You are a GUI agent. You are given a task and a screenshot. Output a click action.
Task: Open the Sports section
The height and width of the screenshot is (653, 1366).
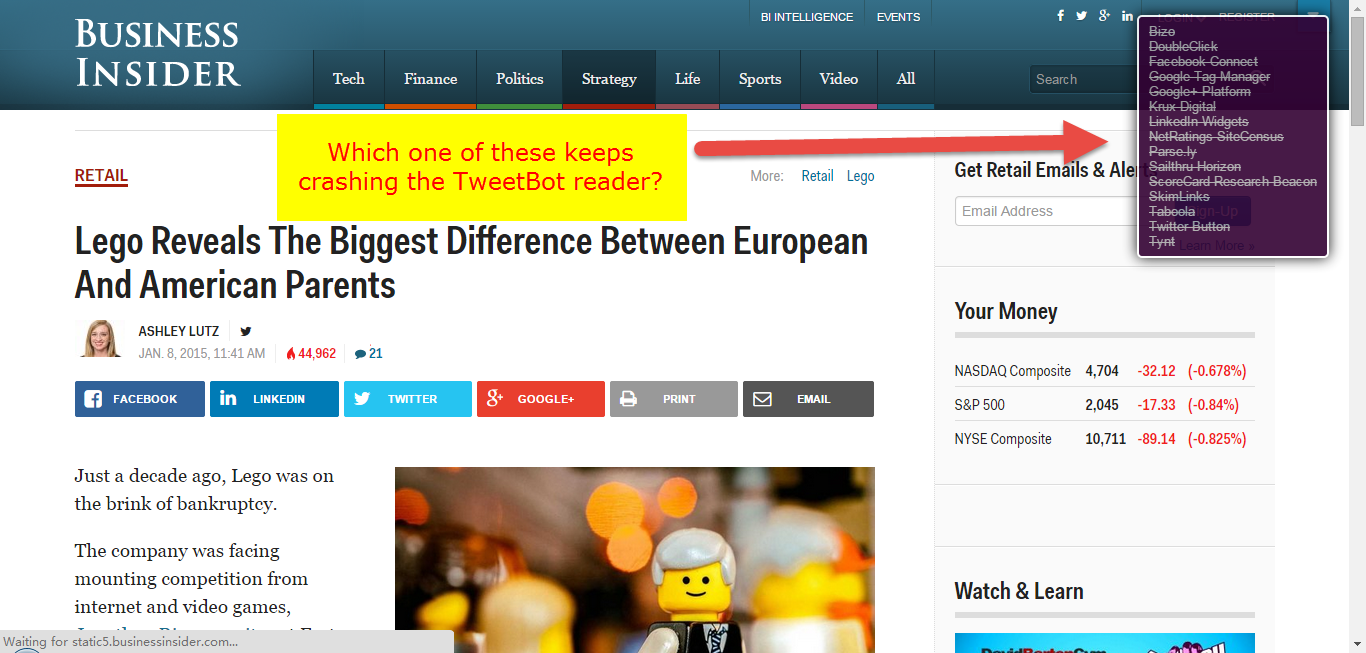[760, 79]
